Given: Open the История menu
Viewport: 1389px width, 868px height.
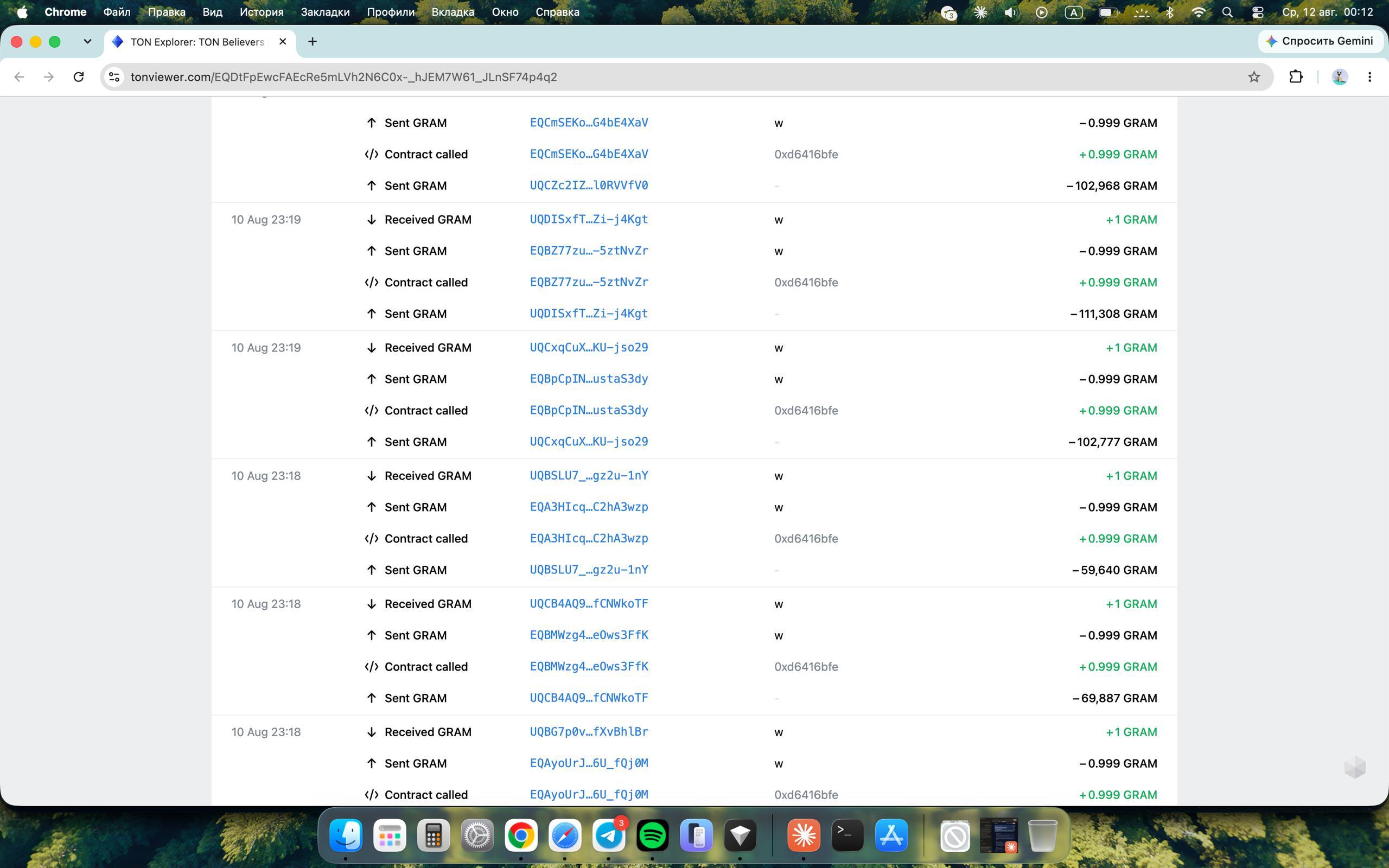Looking at the screenshot, I should coord(261,12).
